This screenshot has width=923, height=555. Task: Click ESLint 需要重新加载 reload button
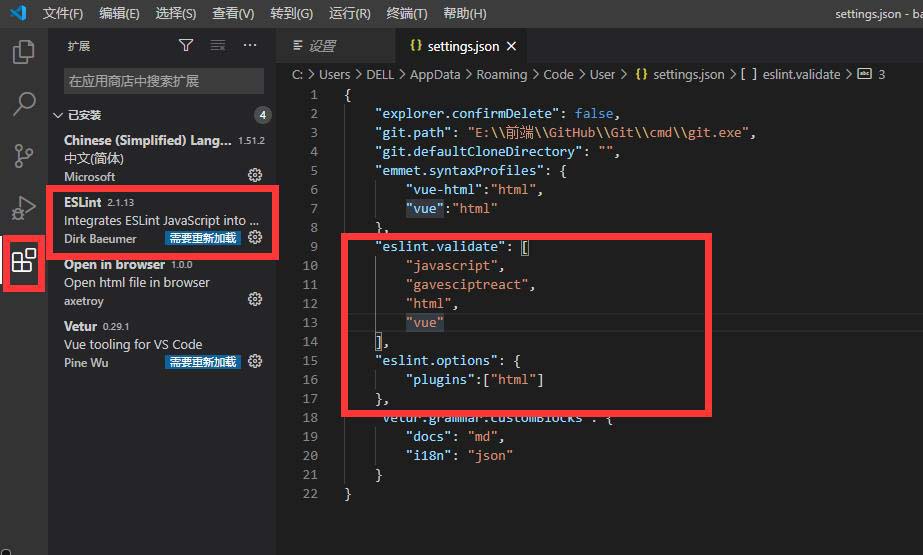(202, 238)
